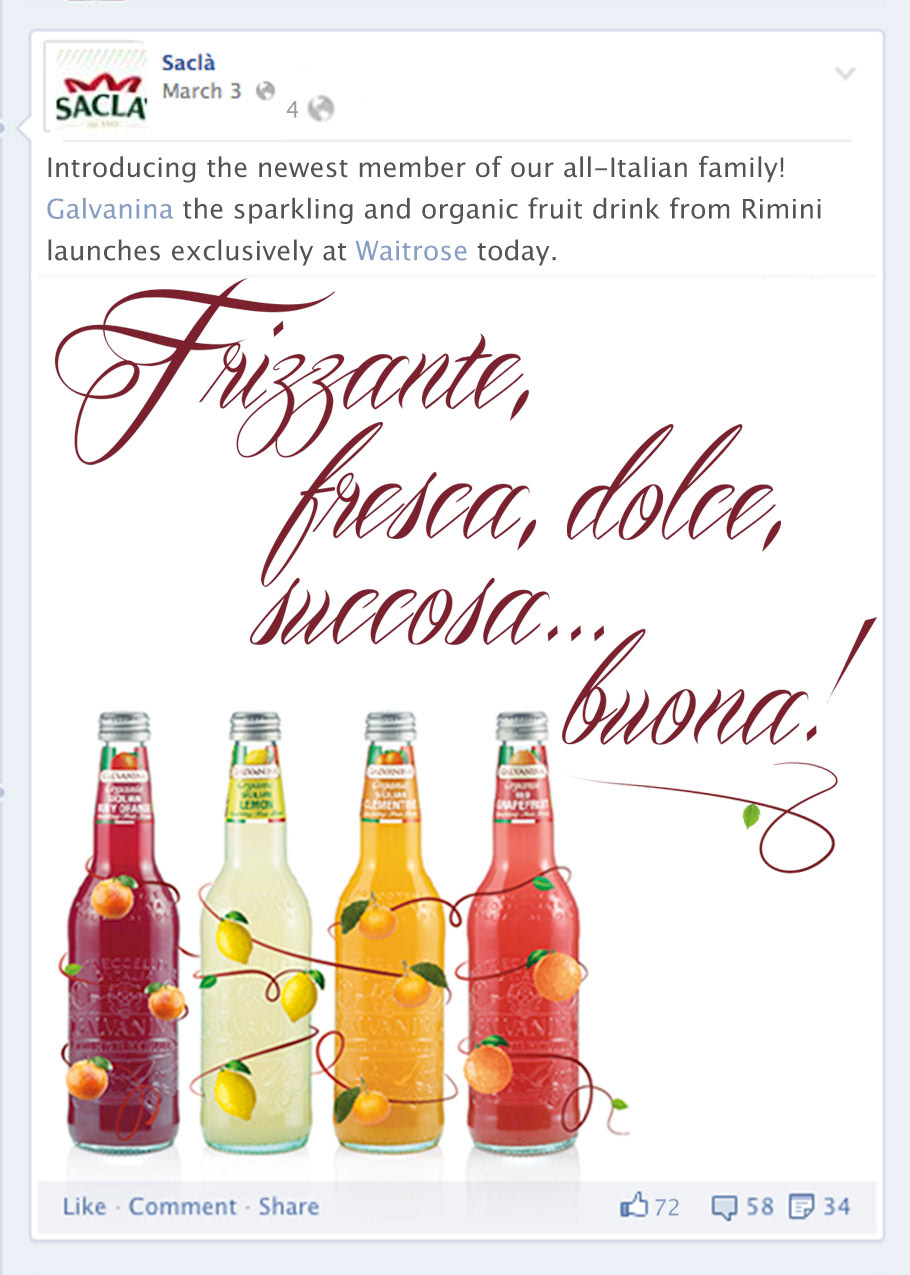Image resolution: width=910 pixels, height=1275 pixels.
Task: Open the Saclà page name link
Action: pyautogui.click(x=188, y=63)
